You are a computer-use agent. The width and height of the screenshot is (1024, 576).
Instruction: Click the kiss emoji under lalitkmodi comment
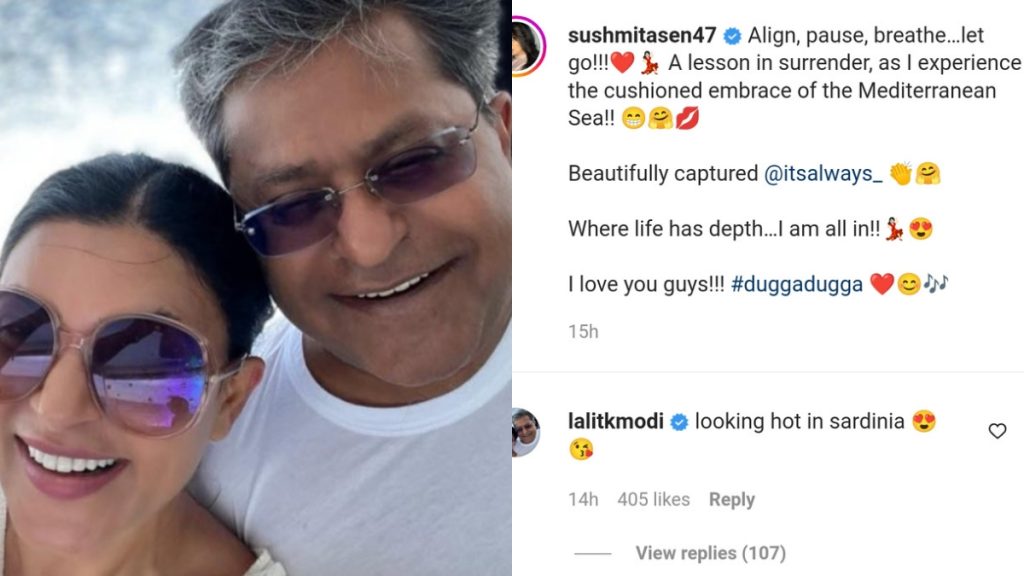coord(581,450)
